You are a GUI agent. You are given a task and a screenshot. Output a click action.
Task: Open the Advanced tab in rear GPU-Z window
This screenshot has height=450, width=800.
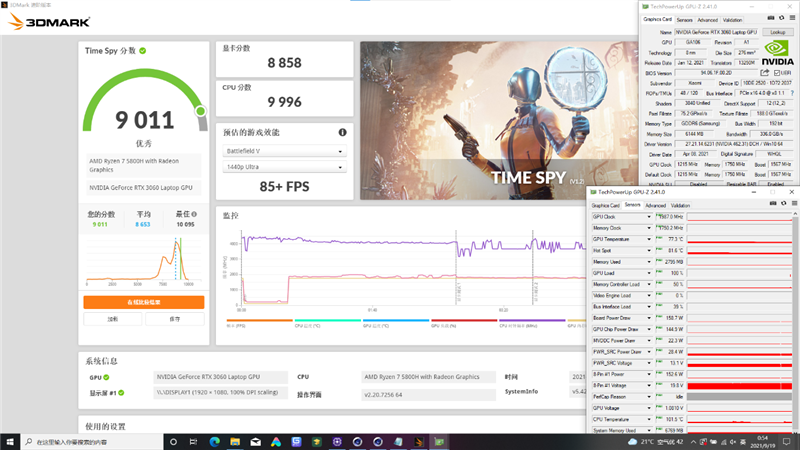pos(708,20)
